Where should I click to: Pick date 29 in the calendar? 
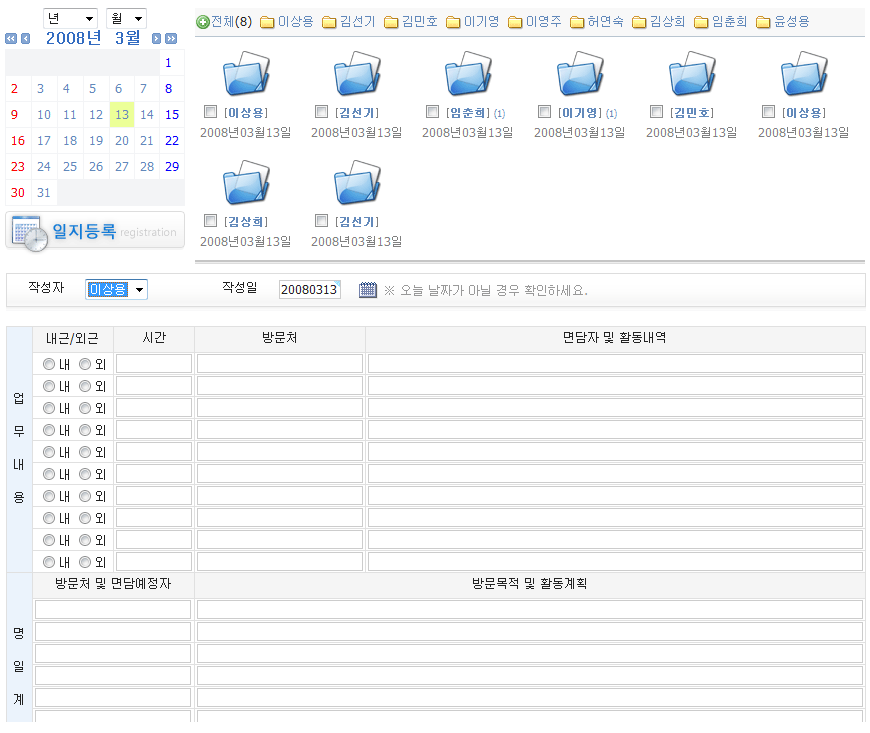[172, 167]
